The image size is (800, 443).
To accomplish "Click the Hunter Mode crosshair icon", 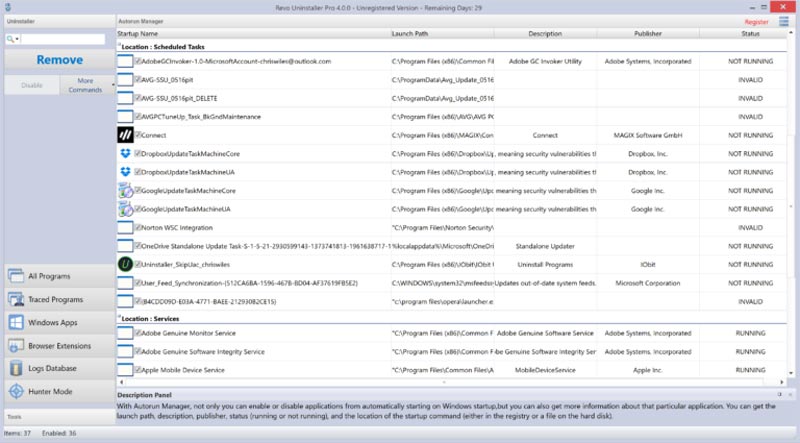I will 16,391.
